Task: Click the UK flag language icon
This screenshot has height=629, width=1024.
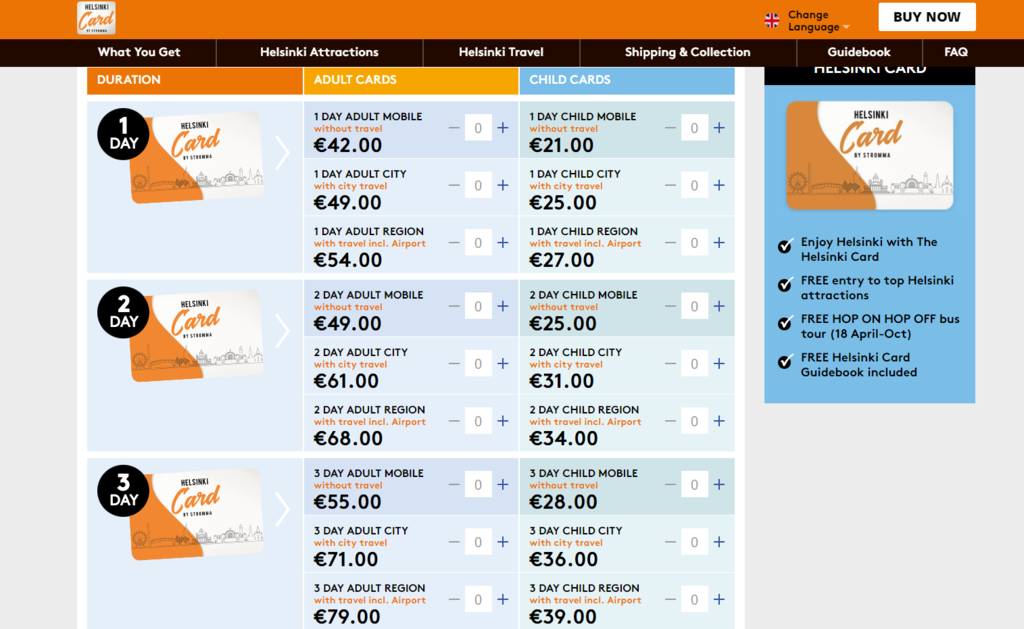Action: [771, 21]
